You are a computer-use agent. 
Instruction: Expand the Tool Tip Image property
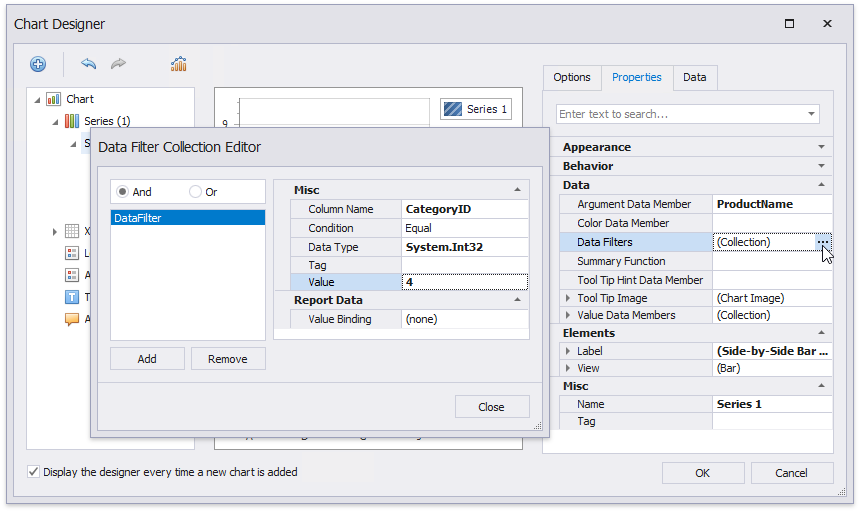(x=568, y=298)
